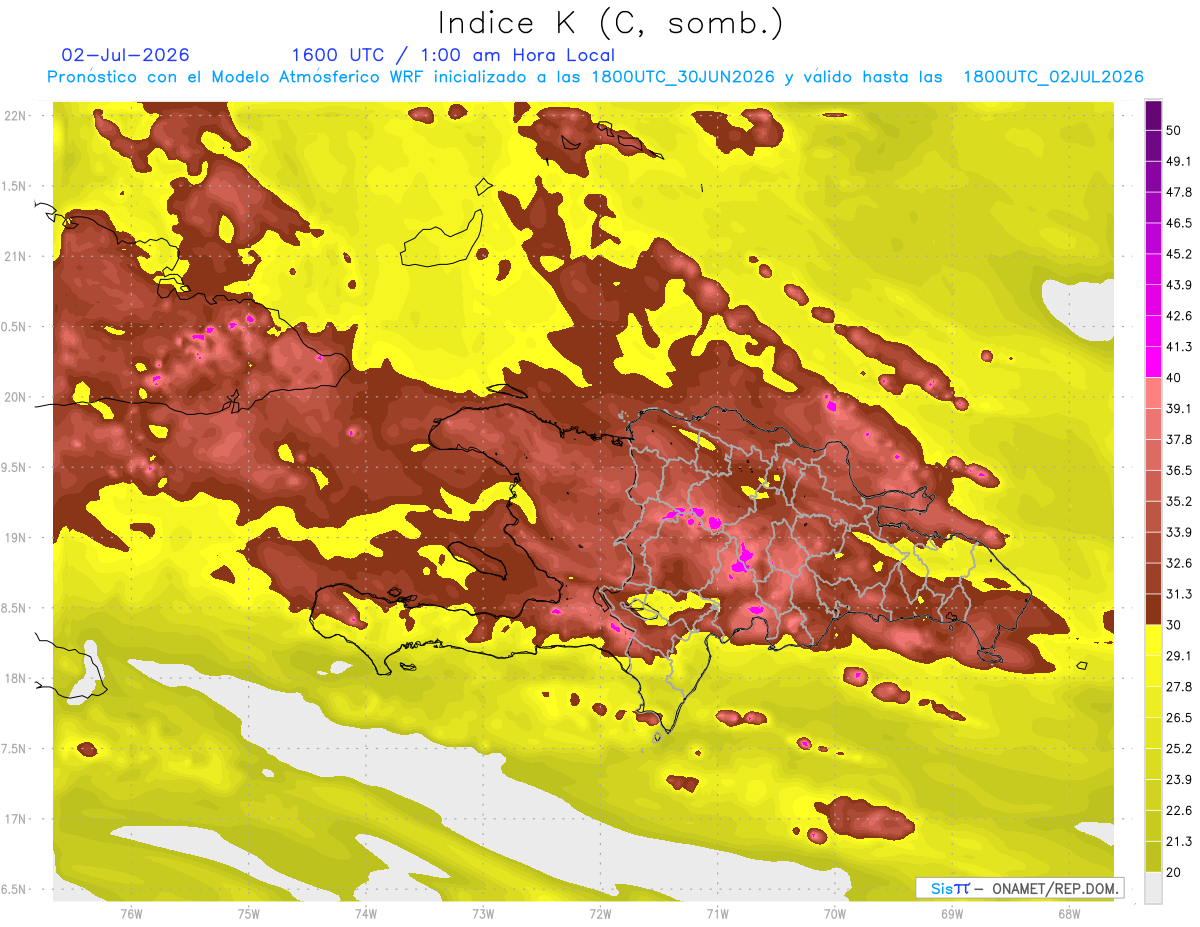The width and height of the screenshot is (1200, 927).
Task: Click the 76W longitude axis label
Action: [131, 913]
